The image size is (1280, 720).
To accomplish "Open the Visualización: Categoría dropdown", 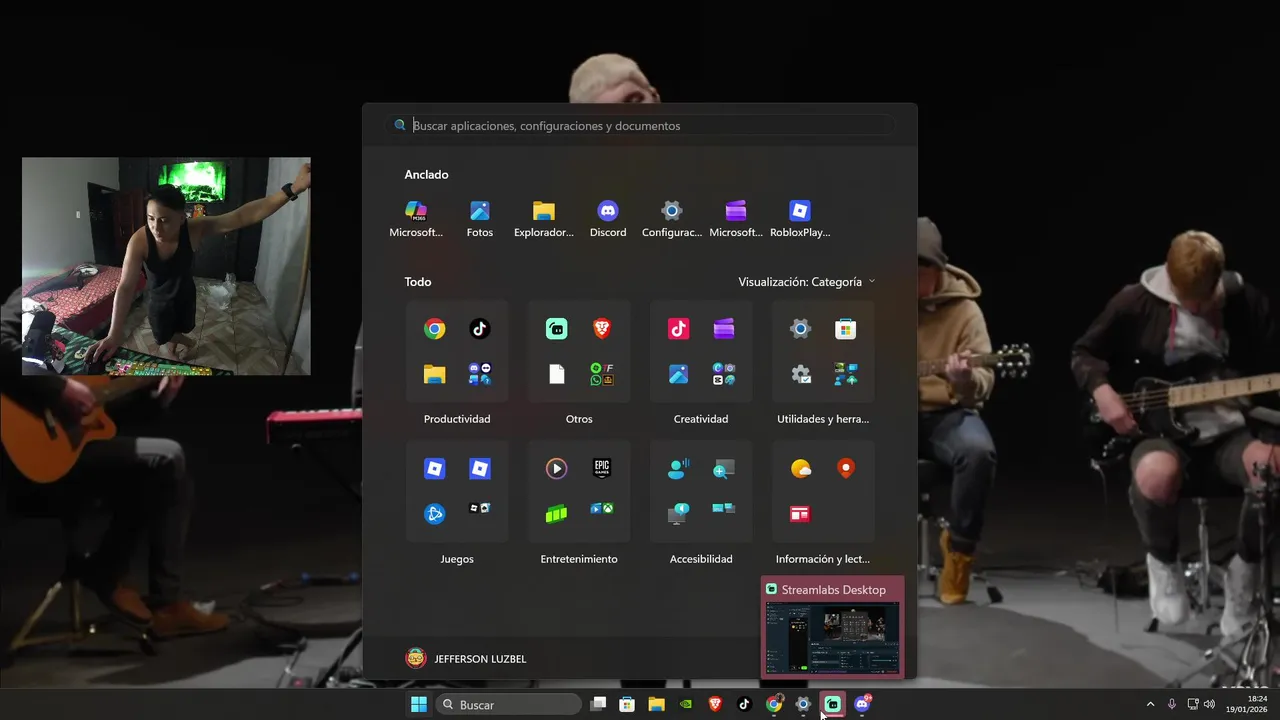I will coord(806,282).
